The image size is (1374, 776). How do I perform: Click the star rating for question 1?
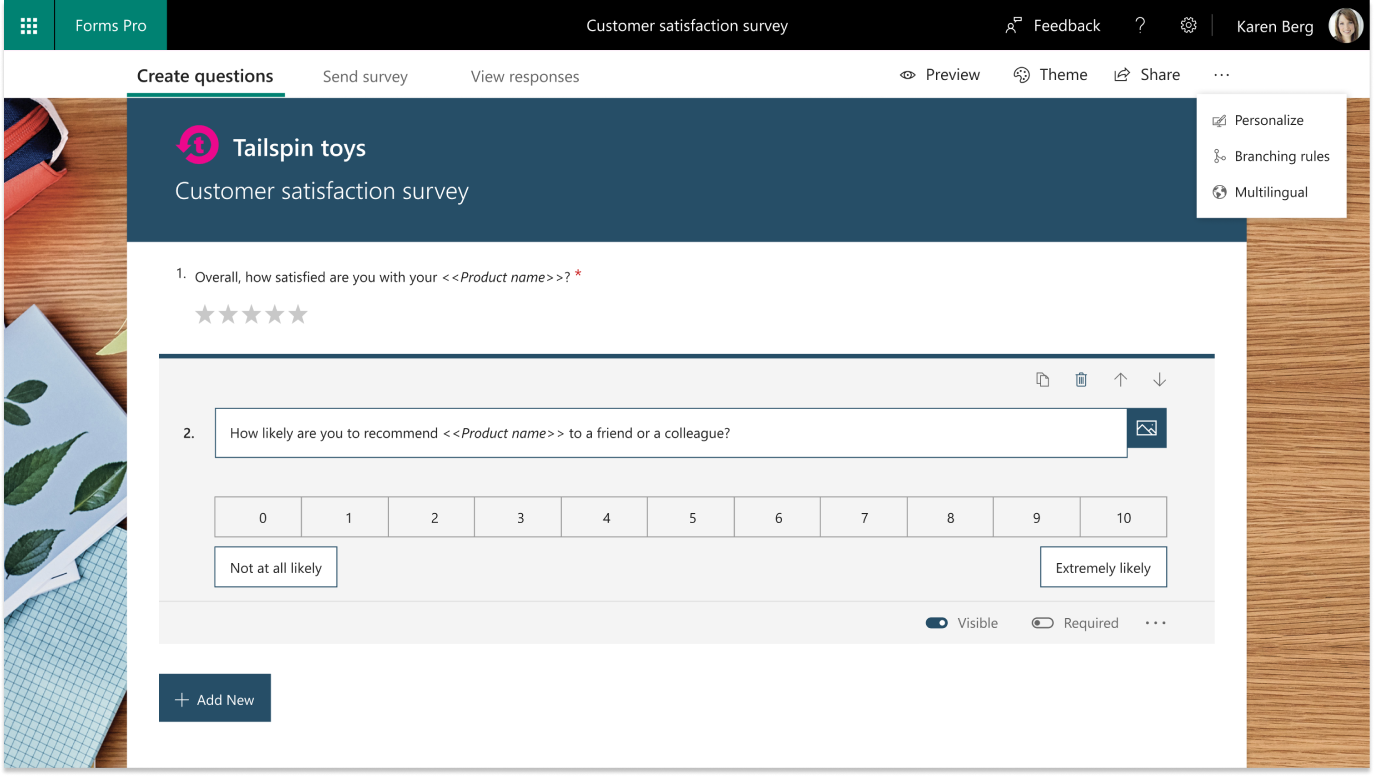[x=250, y=313]
